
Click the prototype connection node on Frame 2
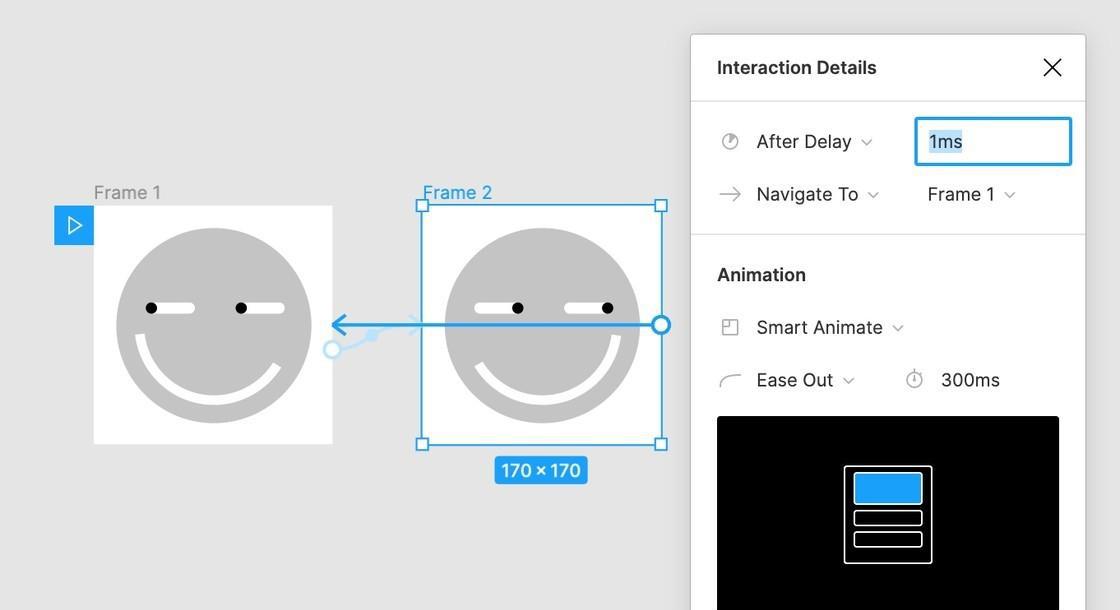660,325
